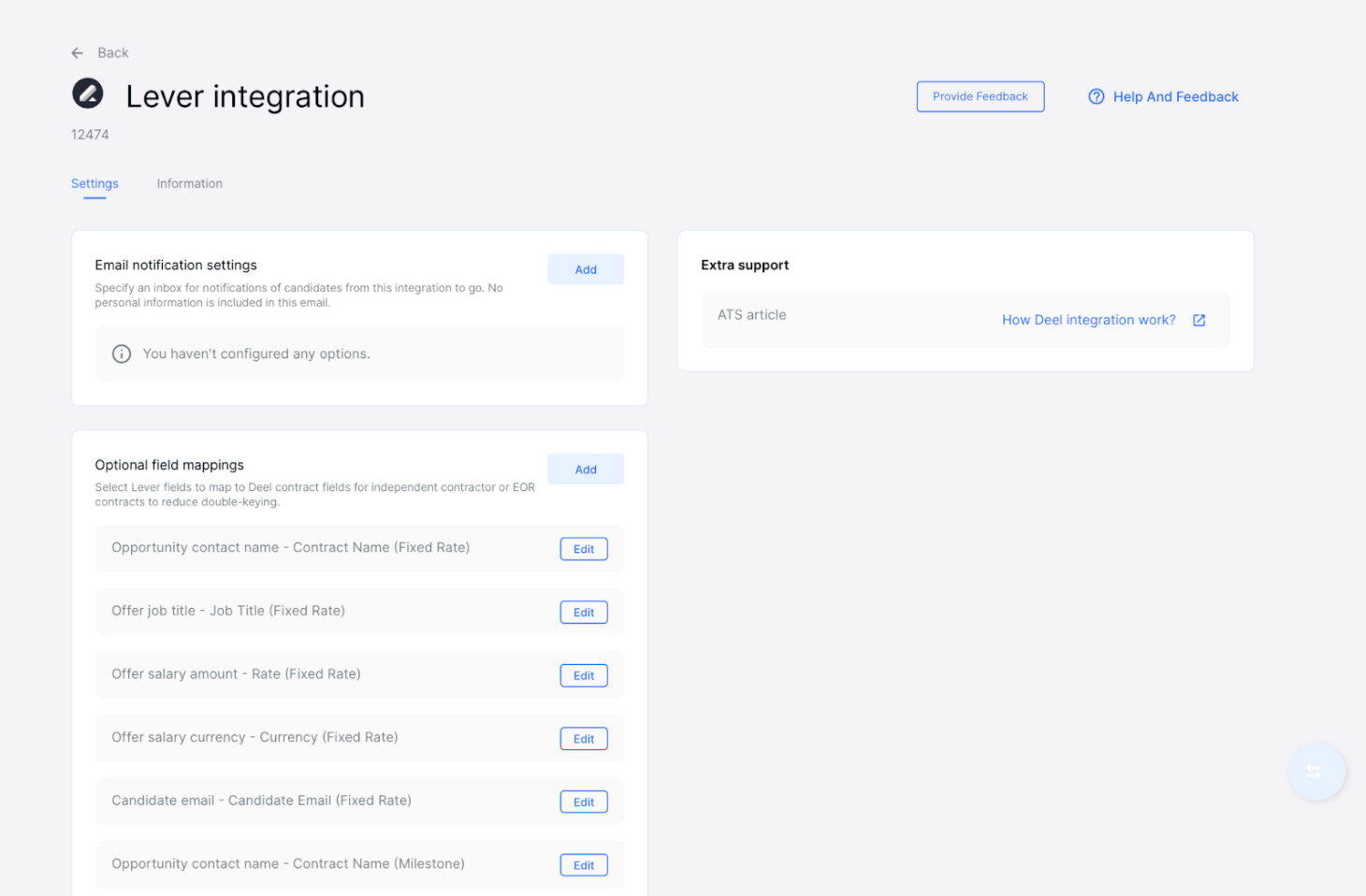Click the info icon in email notification settings
Screen dimensions: 1366x896
[122, 354]
